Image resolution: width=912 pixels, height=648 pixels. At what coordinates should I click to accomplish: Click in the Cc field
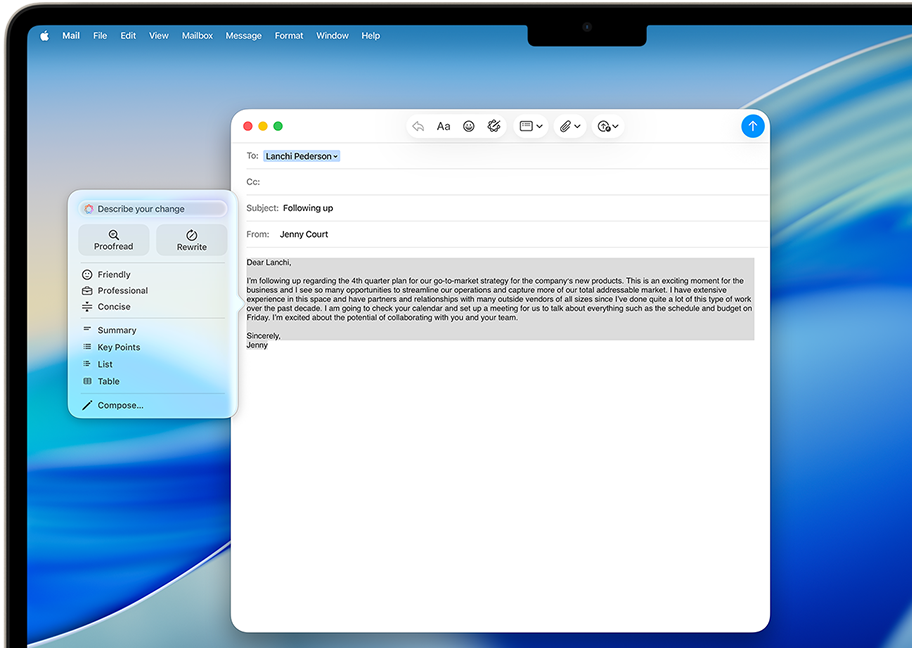tap(506, 182)
